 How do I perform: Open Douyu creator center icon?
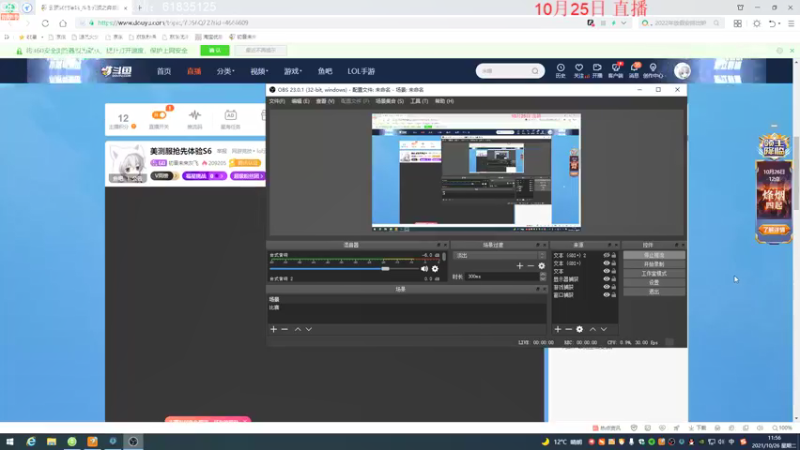click(653, 70)
